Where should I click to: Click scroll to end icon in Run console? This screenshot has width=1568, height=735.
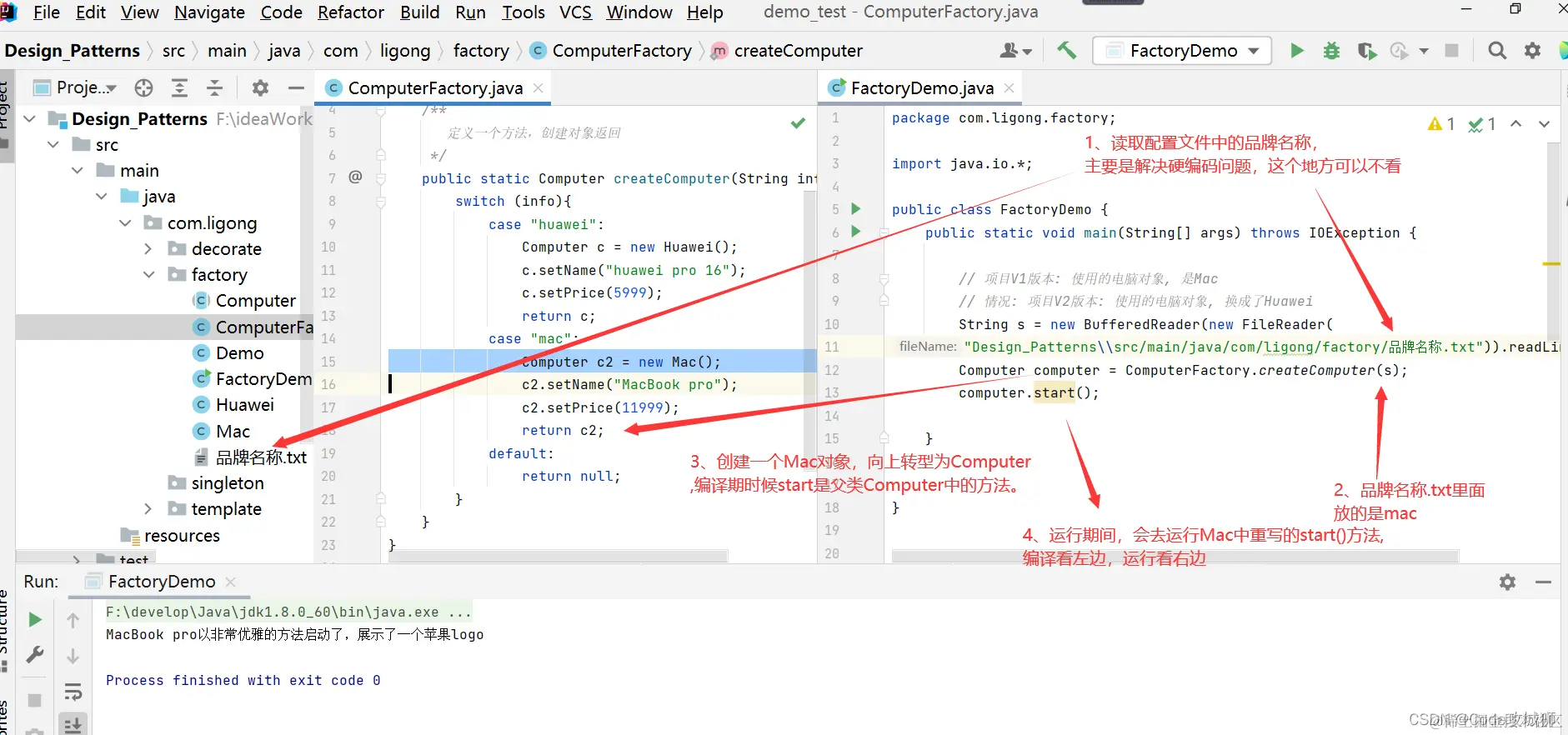click(73, 724)
